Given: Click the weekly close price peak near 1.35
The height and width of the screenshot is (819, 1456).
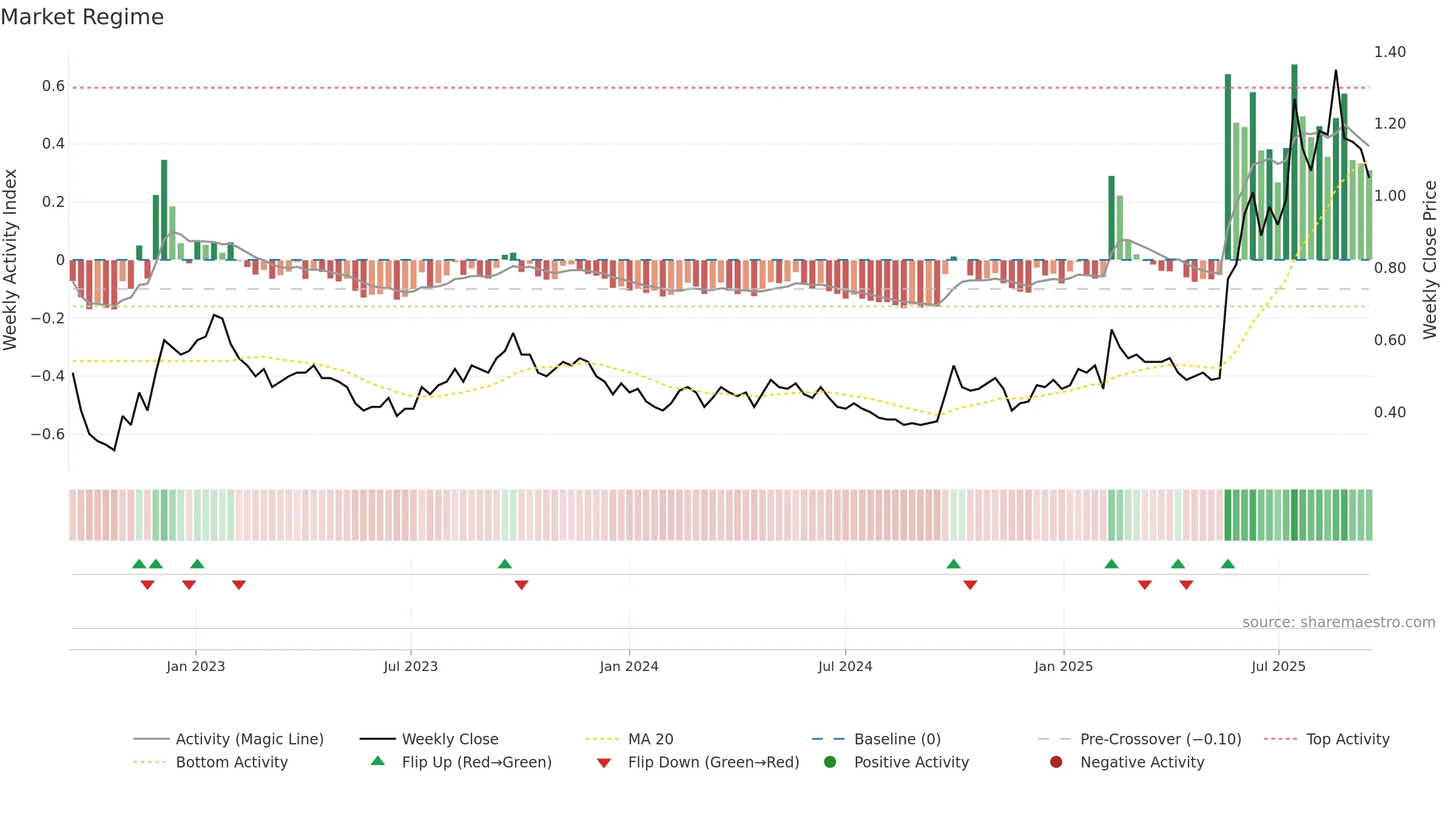Looking at the screenshot, I should click(1336, 71).
